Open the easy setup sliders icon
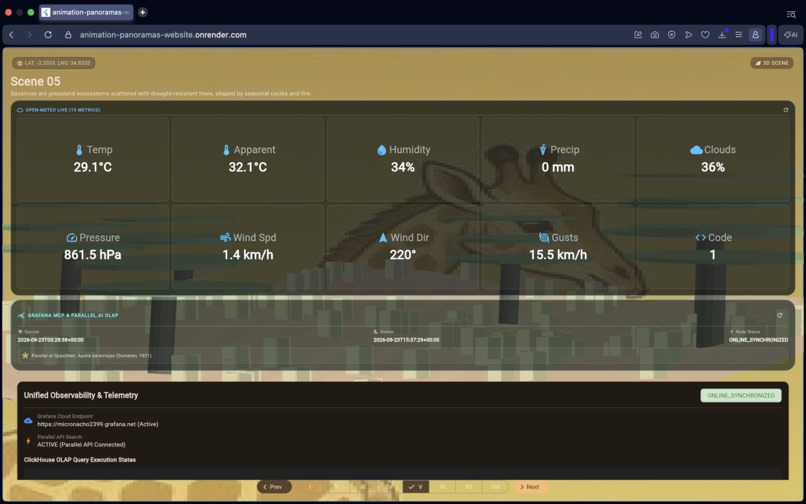Viewport: 806px width, 504px height. (x=739, y=35)
